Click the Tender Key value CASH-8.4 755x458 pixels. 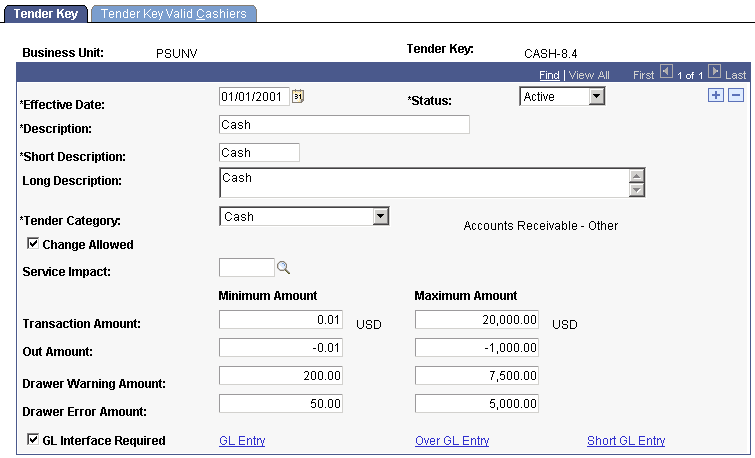pos(550,53)
